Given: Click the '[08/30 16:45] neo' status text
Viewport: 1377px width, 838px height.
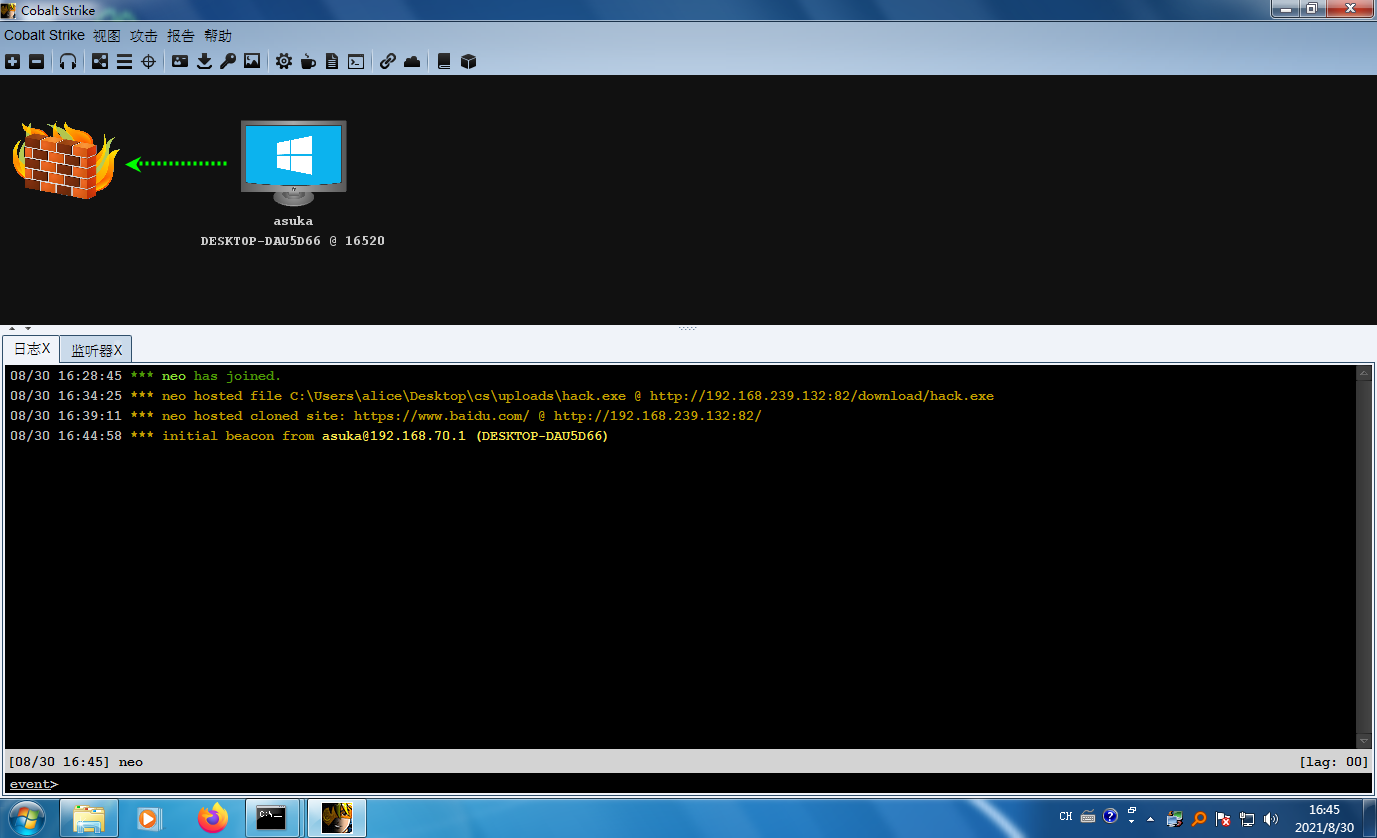Looking at the screenshot, I should pyautogui.click(x=76, y=762).
